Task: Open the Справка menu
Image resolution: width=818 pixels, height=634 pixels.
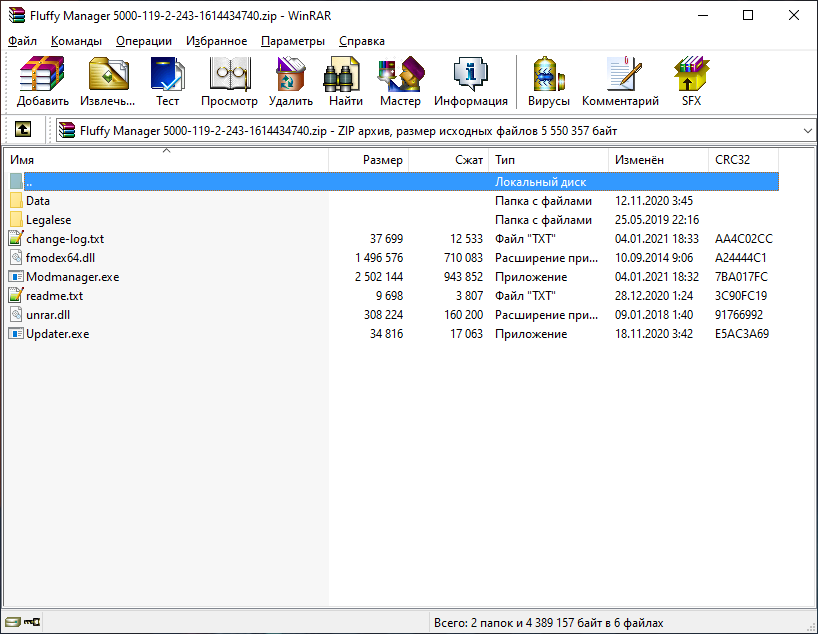Action: coord(362,41)
